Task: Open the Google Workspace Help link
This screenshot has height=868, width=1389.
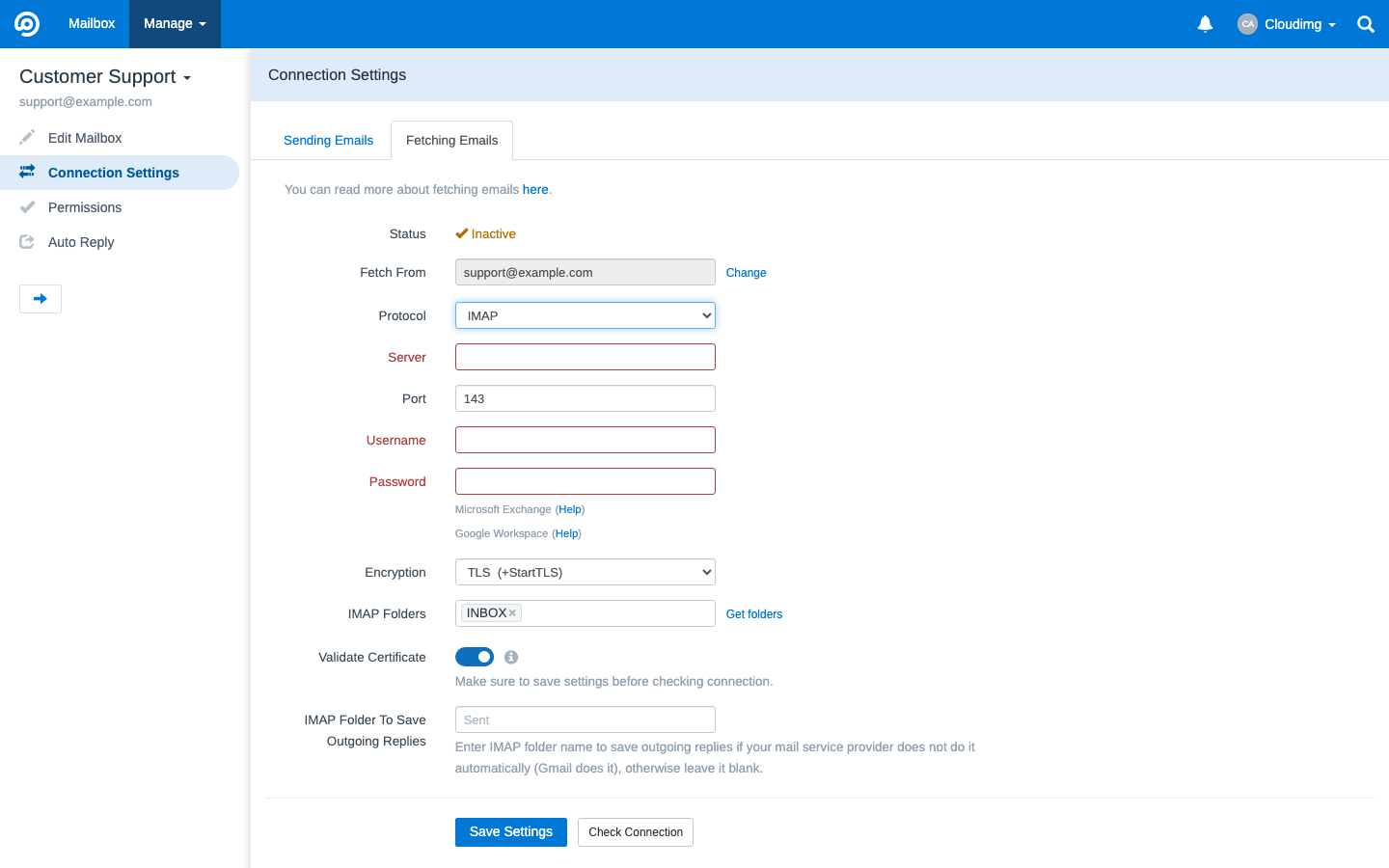Action: [x=567, y=533]
